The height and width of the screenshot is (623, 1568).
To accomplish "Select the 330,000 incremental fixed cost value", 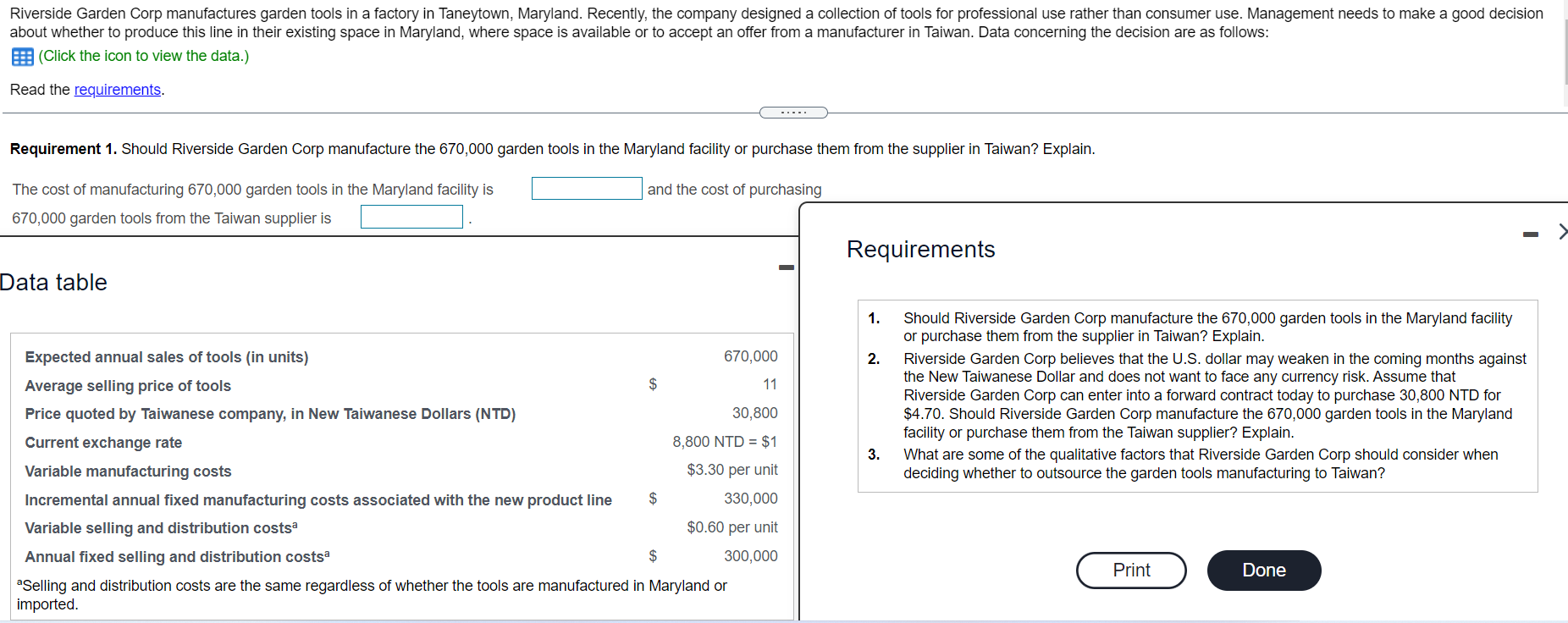I will point(751,499).
